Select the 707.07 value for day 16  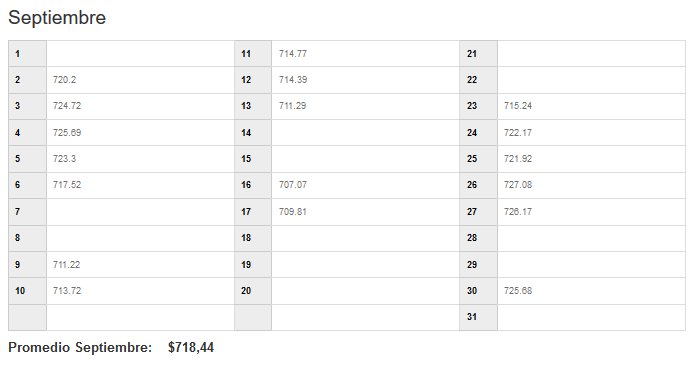pos(293,185)
